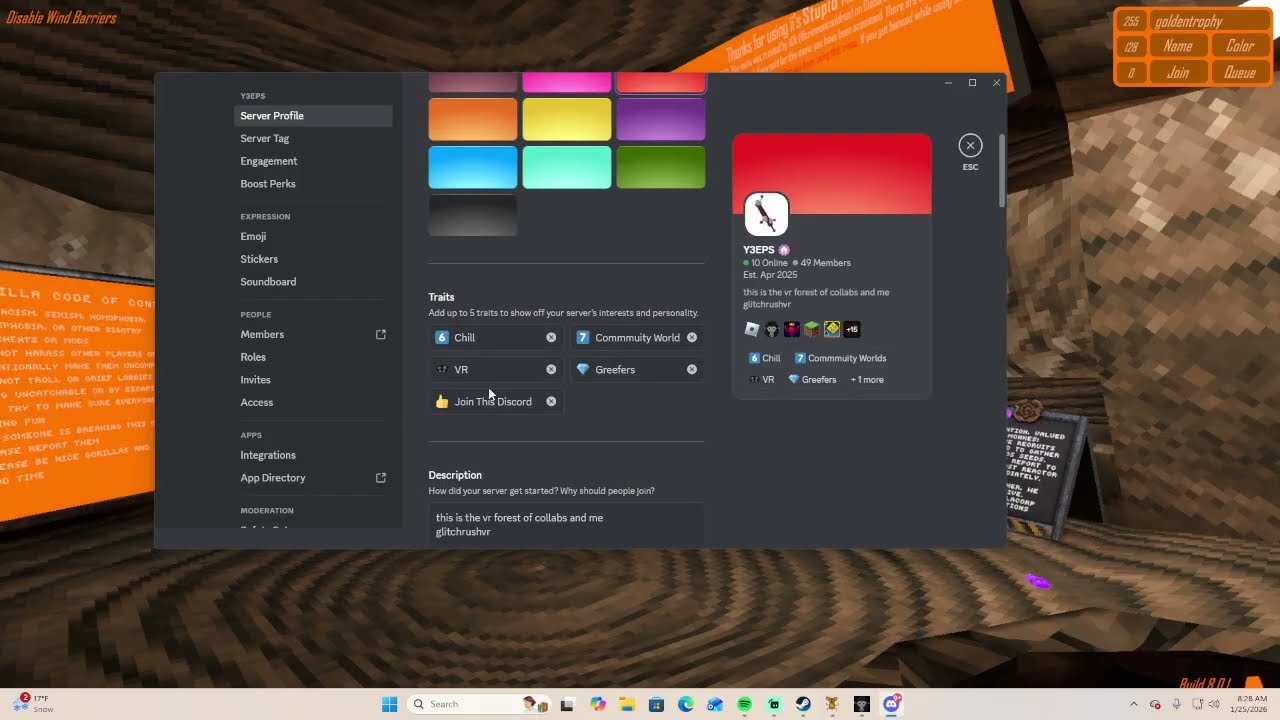Close settings with the ESC circle button
This screenshot has width=1280, height=720.
point(970,145)
